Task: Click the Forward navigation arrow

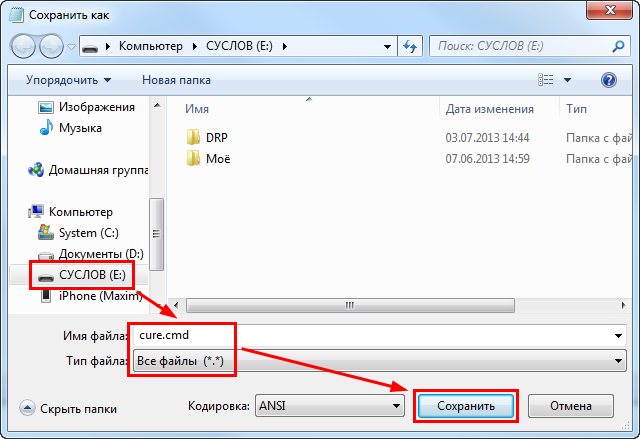Action: 51,46
